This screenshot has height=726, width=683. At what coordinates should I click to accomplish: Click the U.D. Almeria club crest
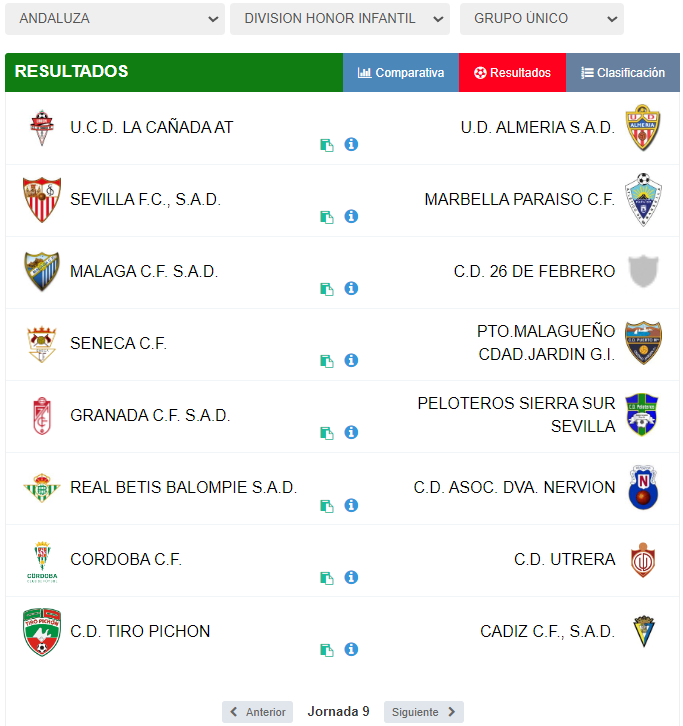(x=642, y=128)
